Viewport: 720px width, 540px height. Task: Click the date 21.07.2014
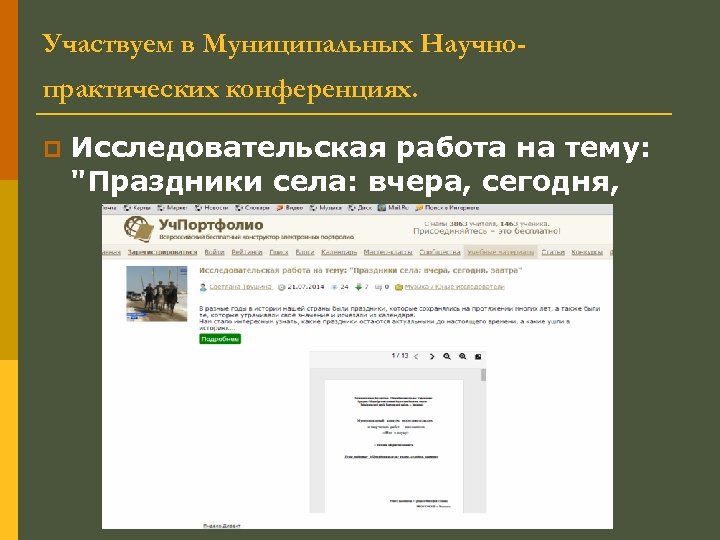[x=305, y=287]
